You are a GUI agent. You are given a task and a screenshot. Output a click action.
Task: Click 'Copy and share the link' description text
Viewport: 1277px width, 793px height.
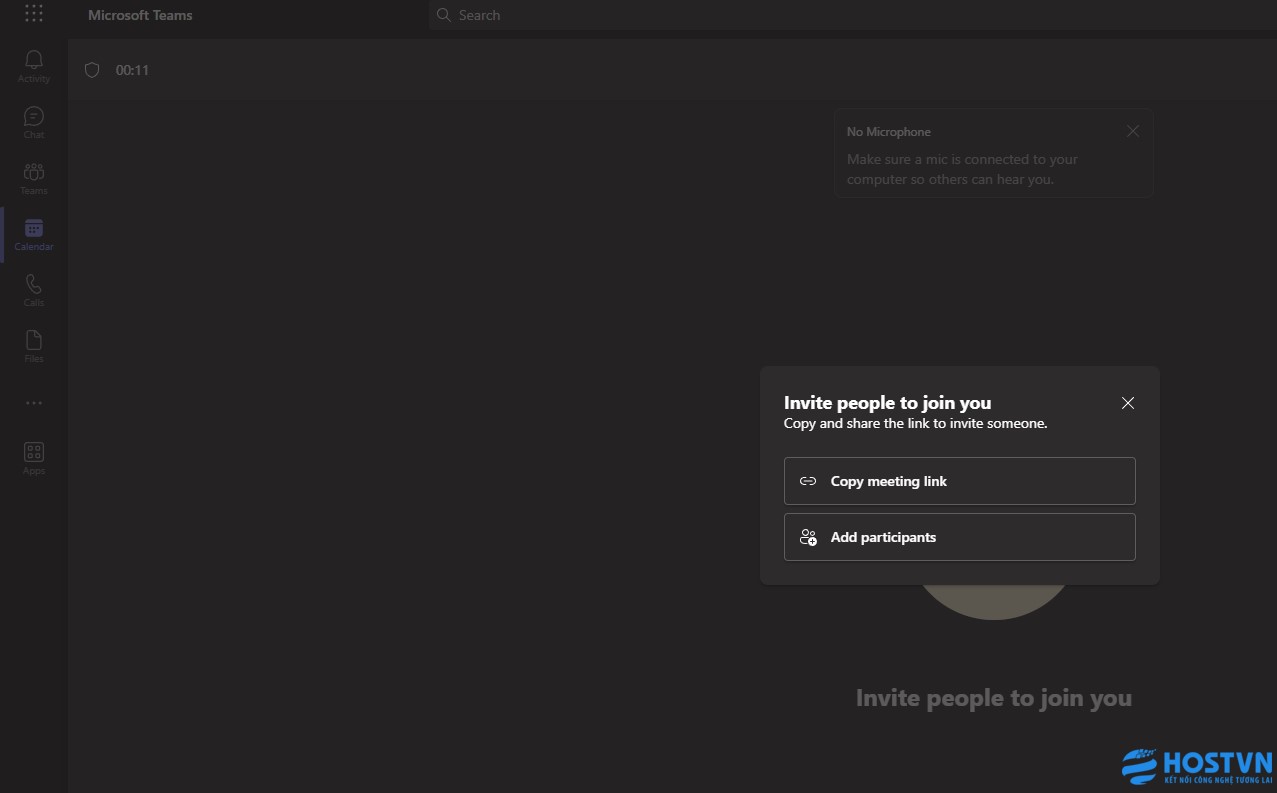[x=916, y=424]
